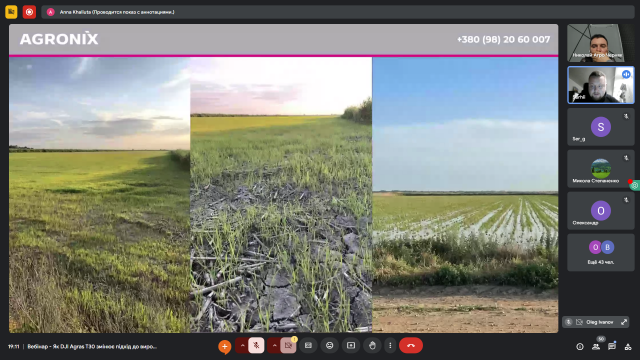Click muted mic icon on Микола Степаненко tile
The width and height of the screenshot is (640, 360).
tap(626, 158)
